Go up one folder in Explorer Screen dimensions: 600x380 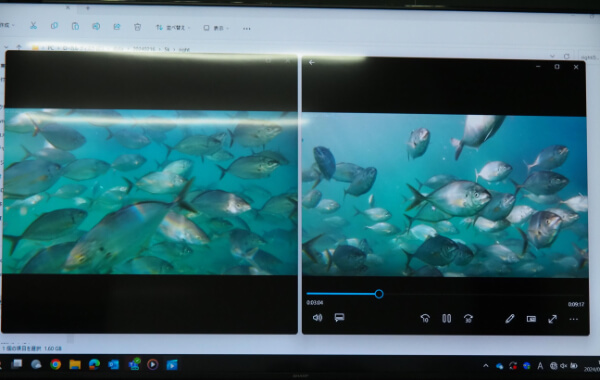point(19,47)
